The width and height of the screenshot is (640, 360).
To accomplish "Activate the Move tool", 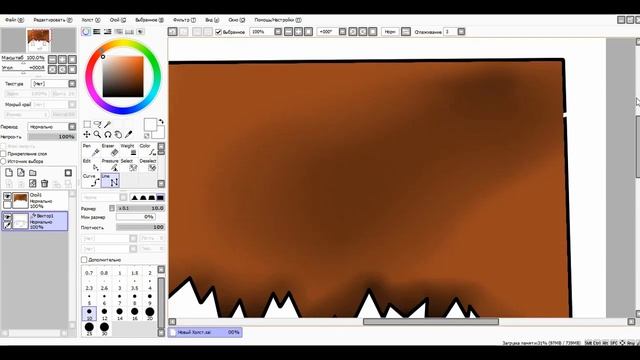I will [87, 134].
